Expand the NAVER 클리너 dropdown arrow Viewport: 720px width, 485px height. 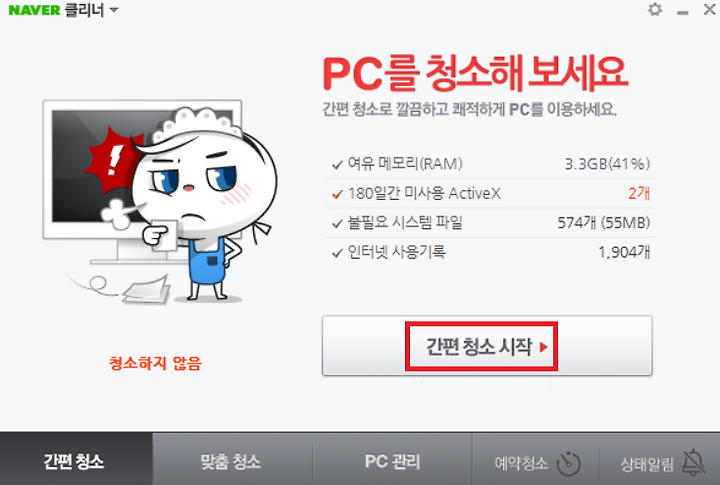coord(114,10)
